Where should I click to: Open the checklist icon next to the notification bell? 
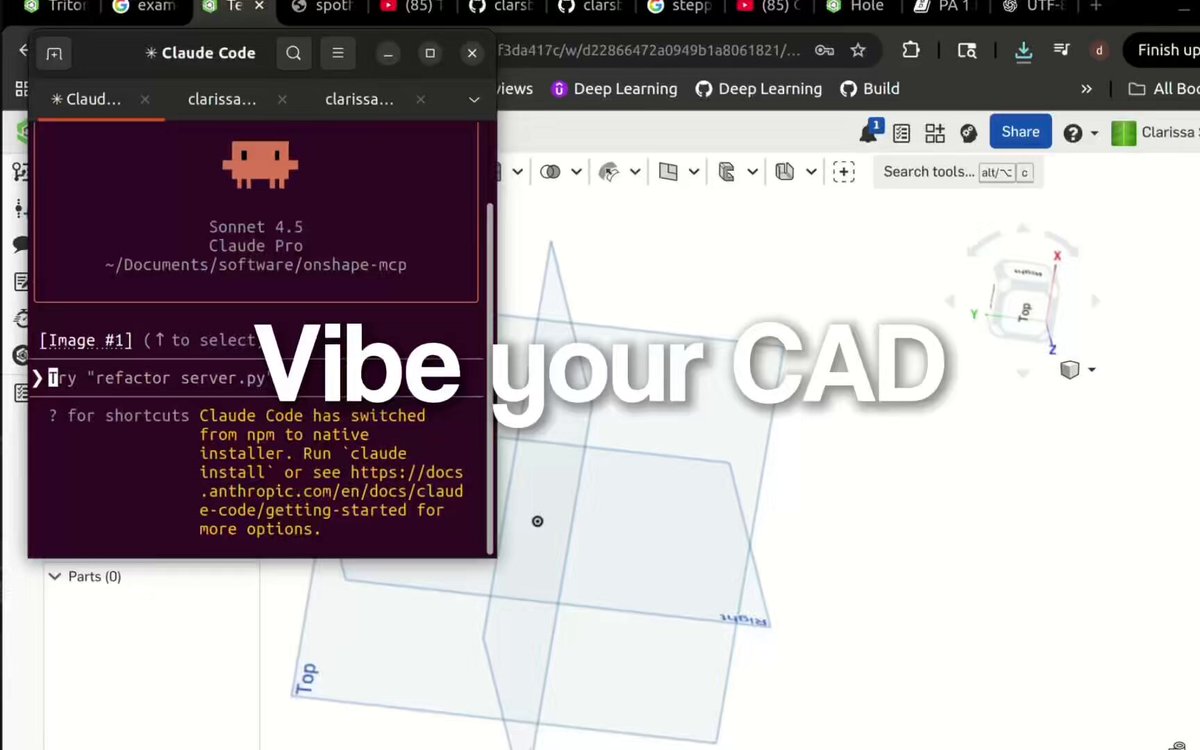[x=902, y=133]
